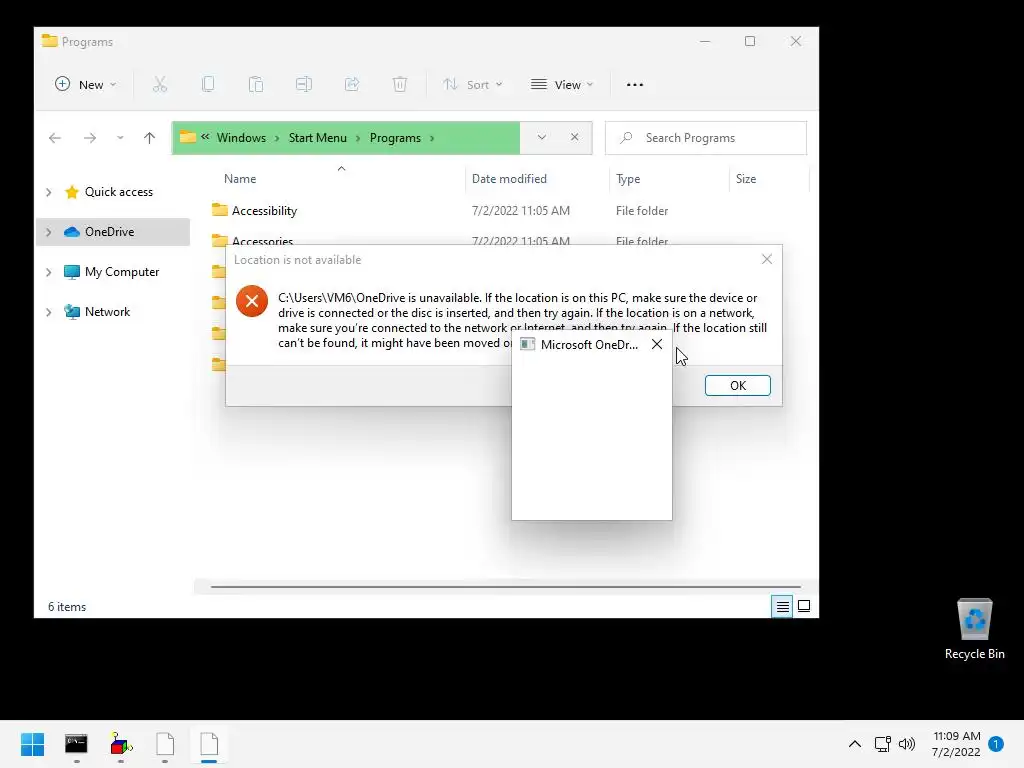Expand OneDrive tree node
This screenshot has width=1024, height=768.
[x=48, y=232]
